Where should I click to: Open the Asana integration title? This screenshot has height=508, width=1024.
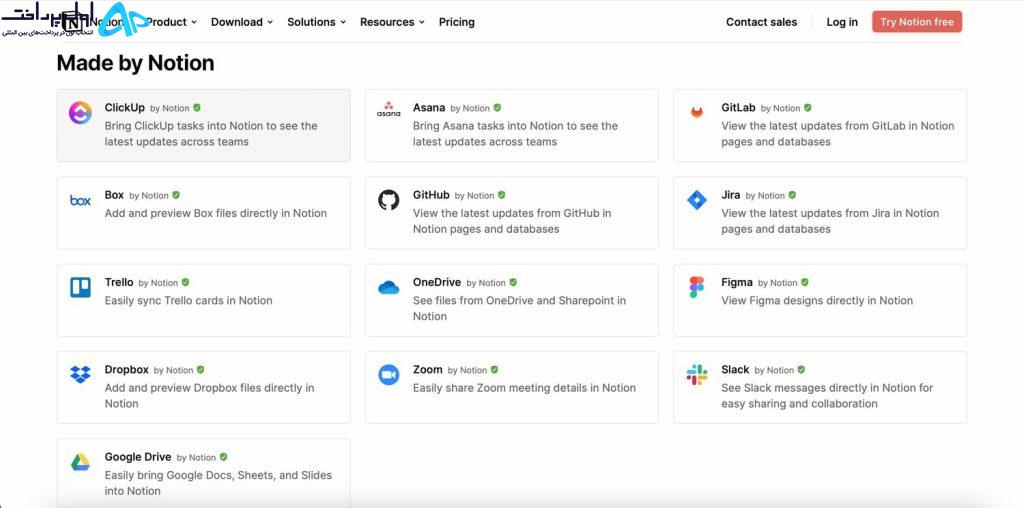coord(429,107)
